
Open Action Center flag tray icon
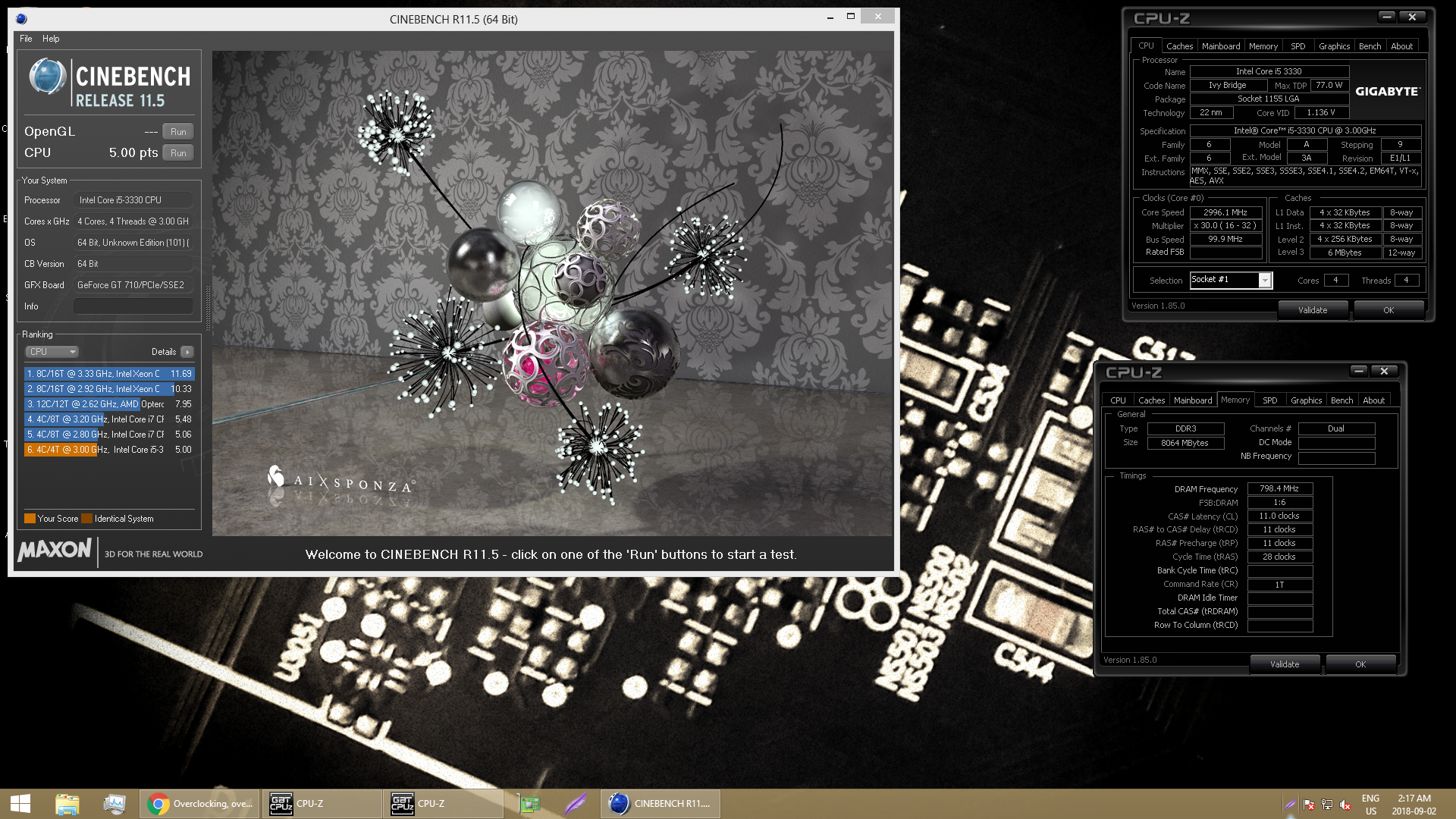click(x=1309, y=805)
